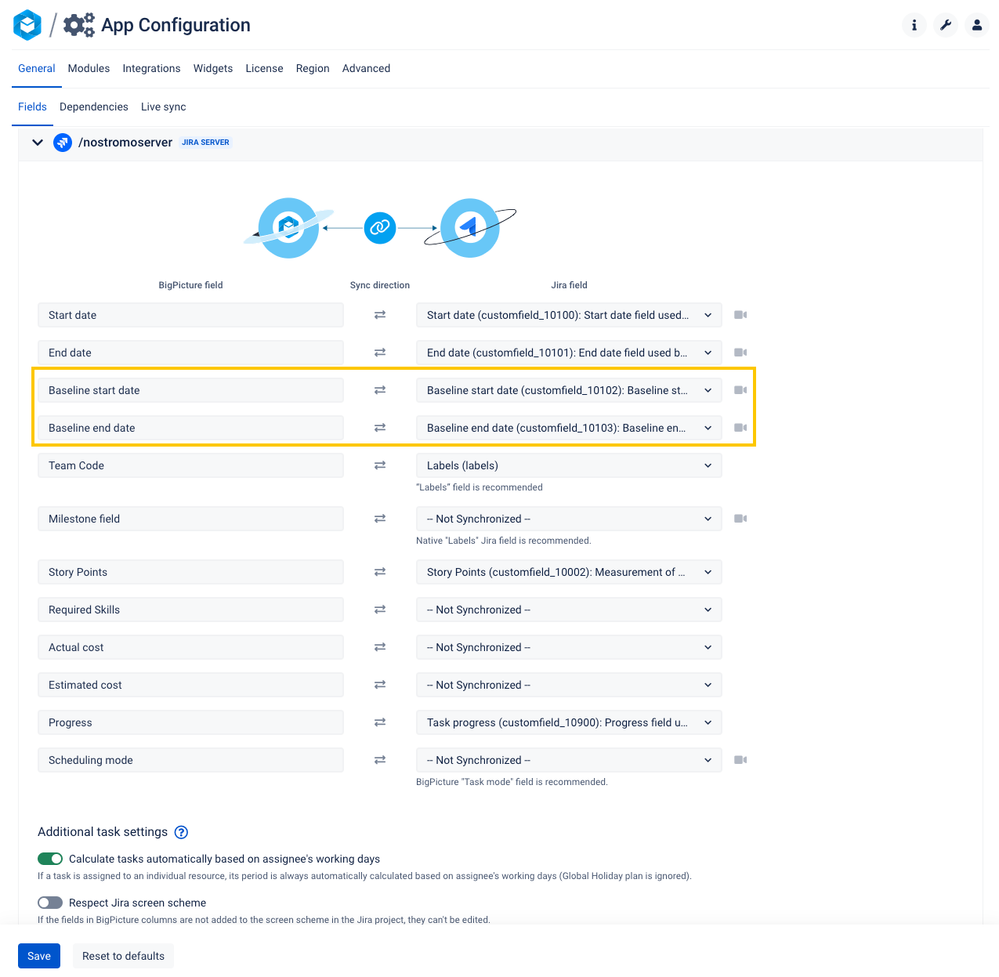
Task: Switch to the License tab
Action: 264,68
